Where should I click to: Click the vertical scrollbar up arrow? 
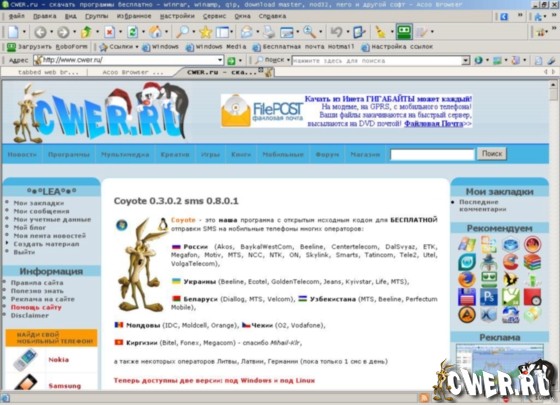pyautogui.click(x=553, y=85)
